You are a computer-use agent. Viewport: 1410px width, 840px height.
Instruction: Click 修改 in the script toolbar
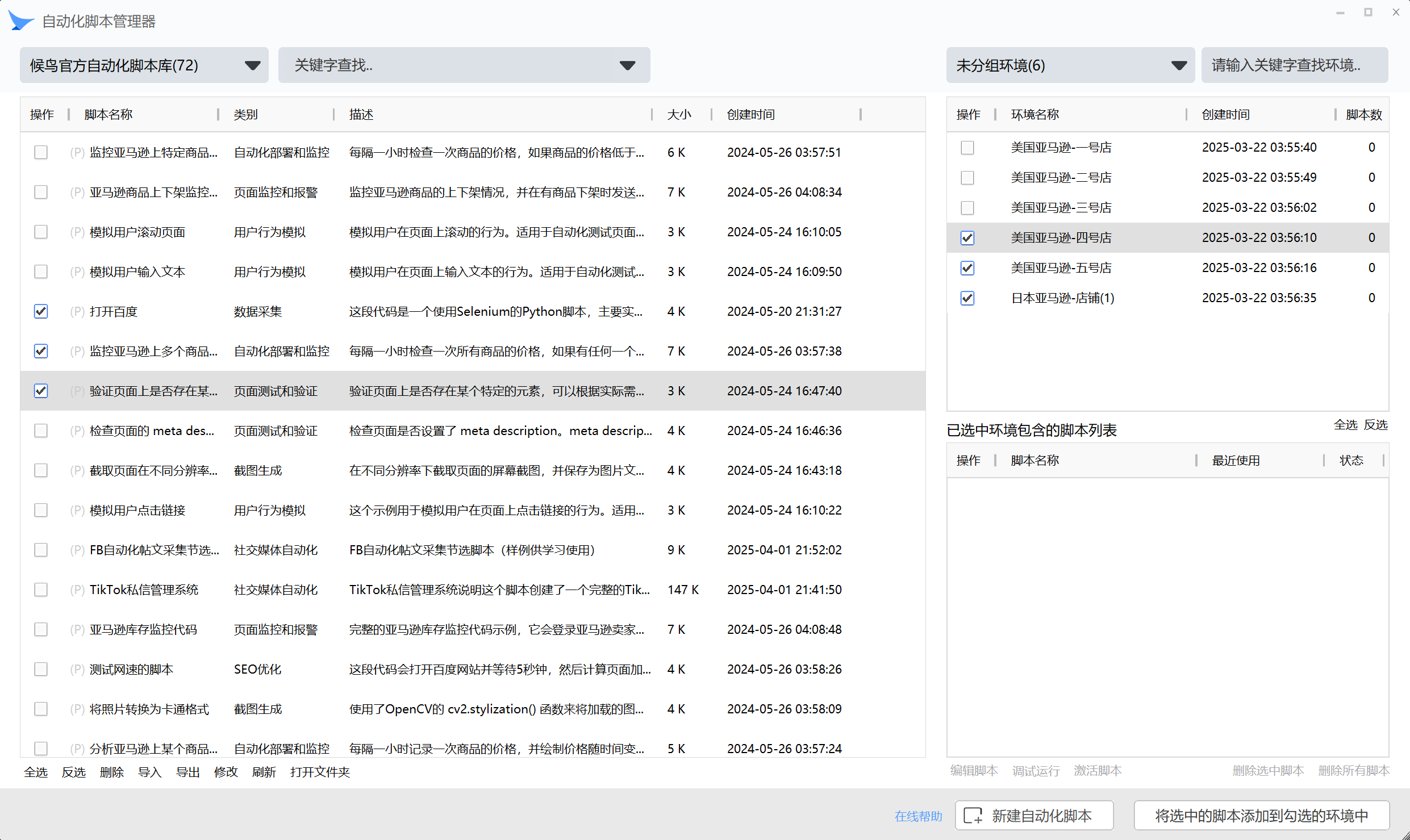pos(226,772)
